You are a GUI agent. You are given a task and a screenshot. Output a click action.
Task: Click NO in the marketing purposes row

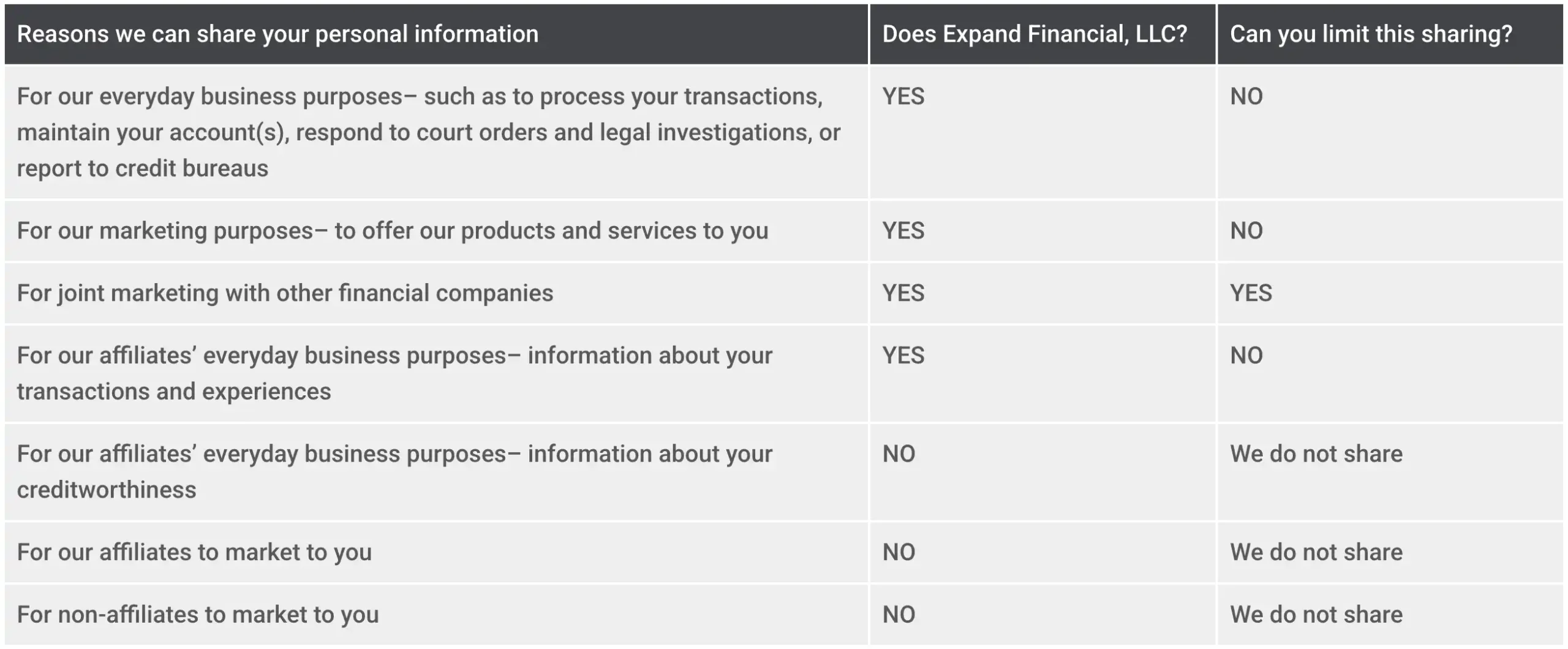pyautogui.click(x=1246, y=231)
